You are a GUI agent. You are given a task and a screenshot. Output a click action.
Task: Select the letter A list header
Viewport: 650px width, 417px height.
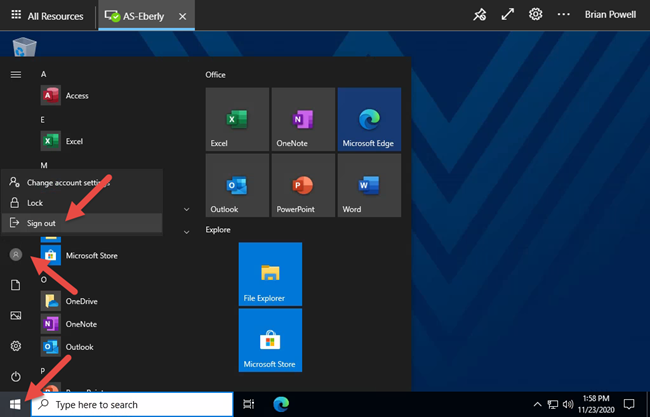click(44, 74)
